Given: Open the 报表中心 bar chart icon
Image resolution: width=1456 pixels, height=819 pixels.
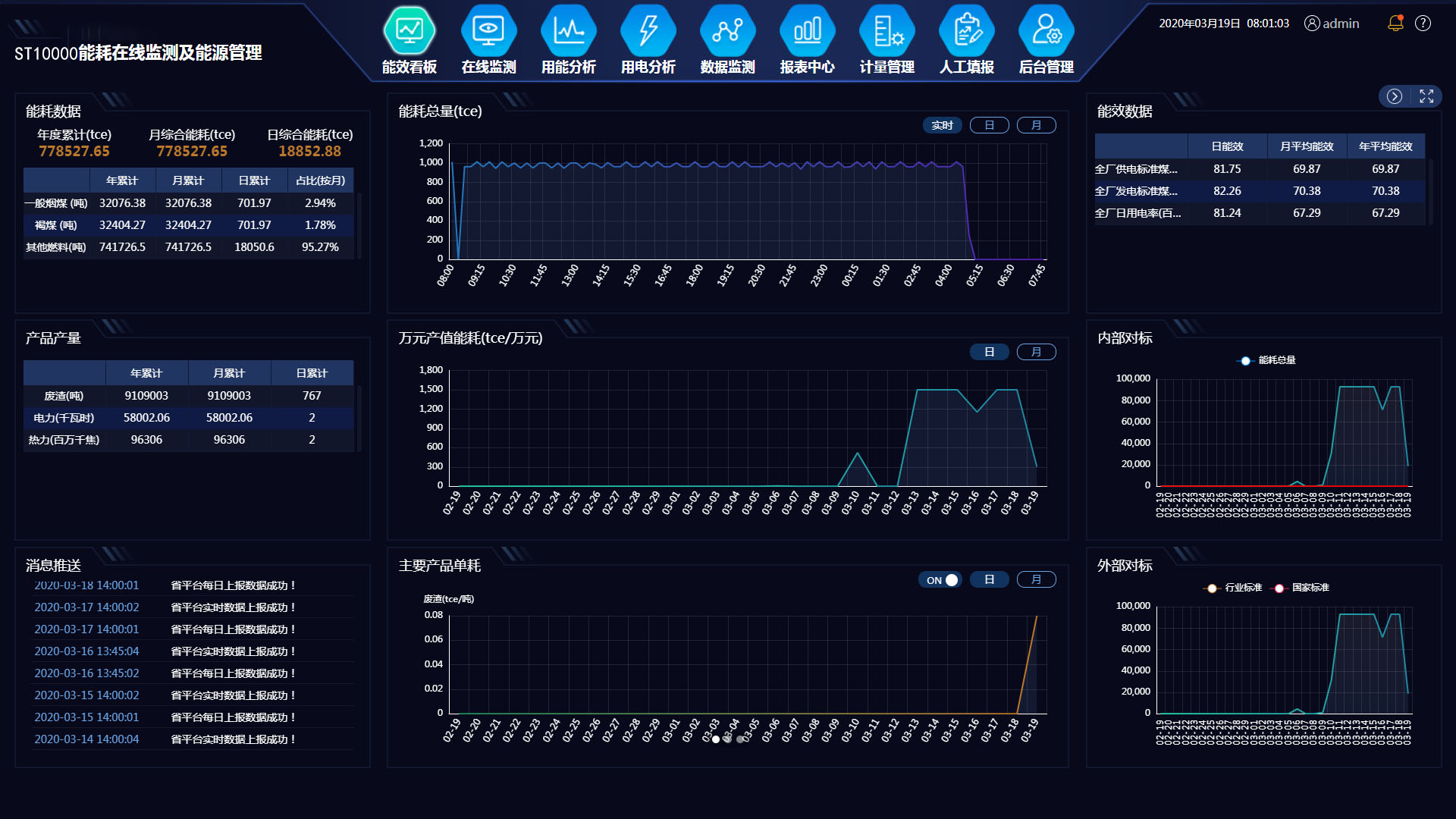Looking at the screenshot, I should 807,32.
